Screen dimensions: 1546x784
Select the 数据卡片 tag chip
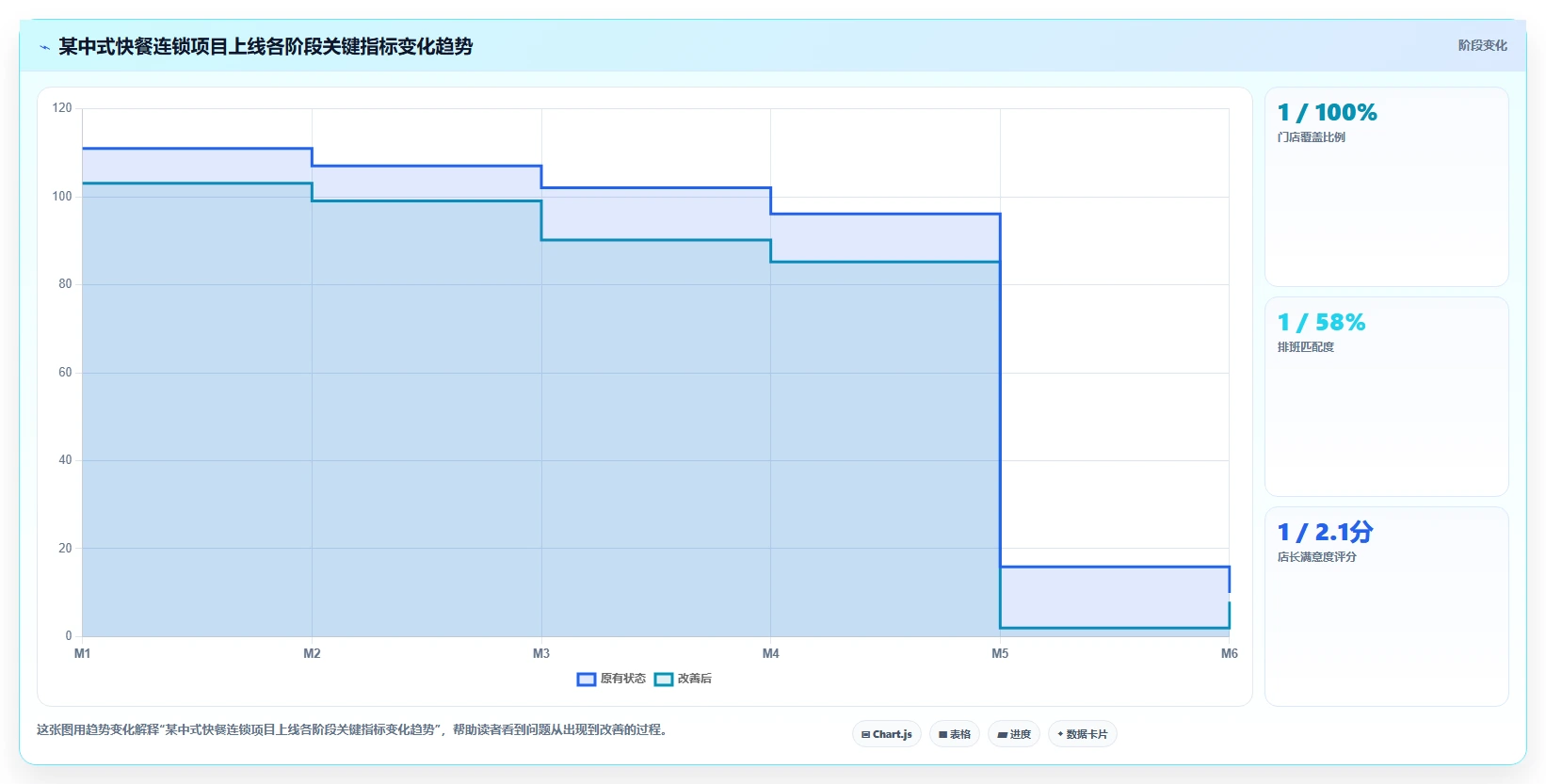pos(1083,734)
